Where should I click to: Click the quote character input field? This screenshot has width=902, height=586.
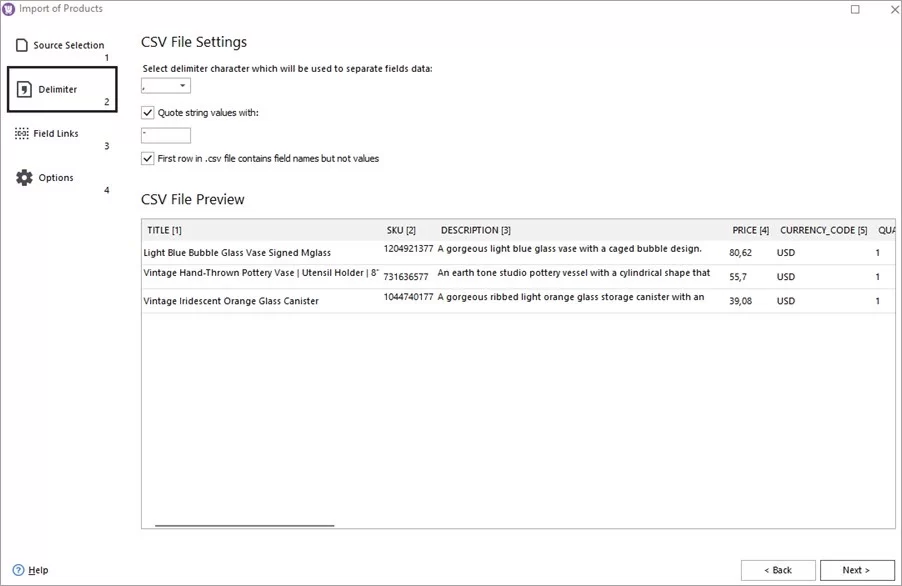pos(165,133)
